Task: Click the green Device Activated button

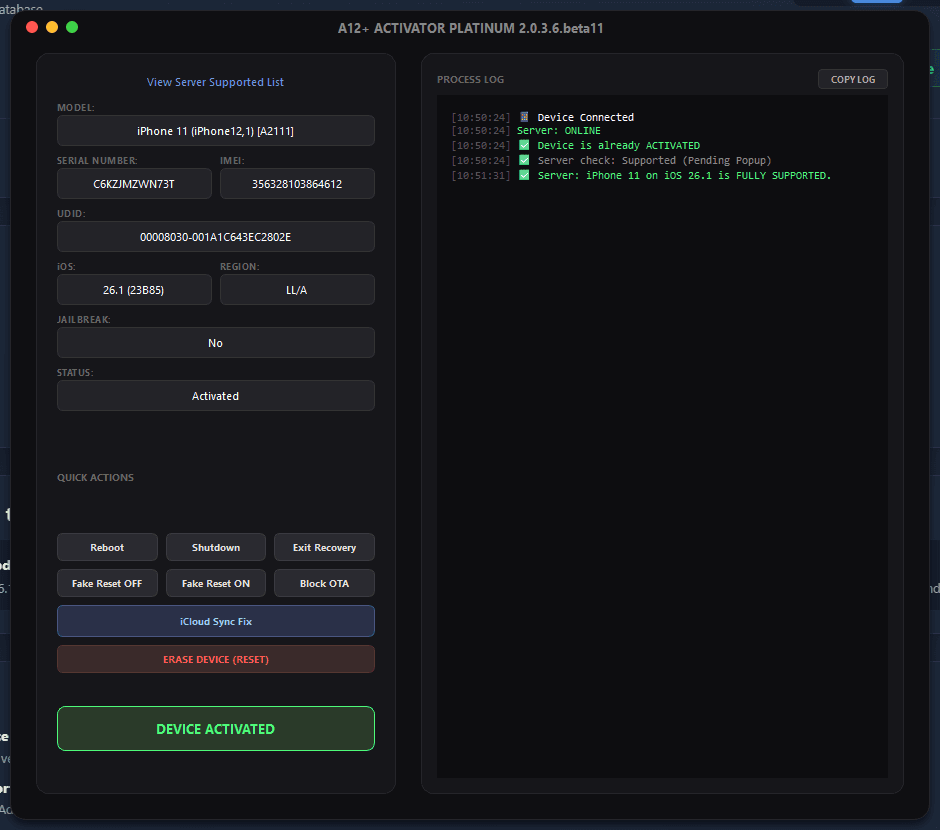Action: point(216,729)
